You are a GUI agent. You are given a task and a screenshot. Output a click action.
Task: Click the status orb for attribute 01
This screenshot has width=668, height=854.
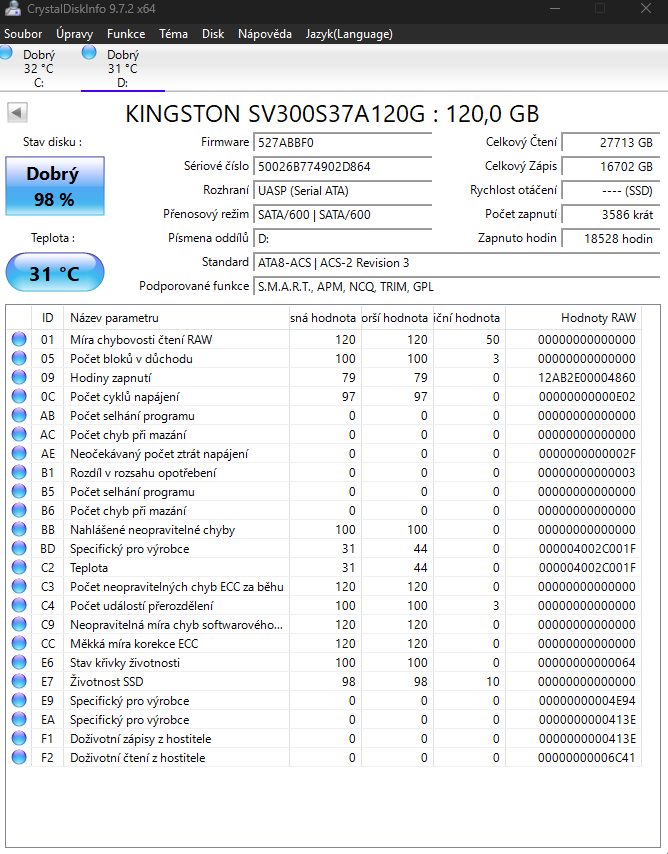(x=19, y=339)
